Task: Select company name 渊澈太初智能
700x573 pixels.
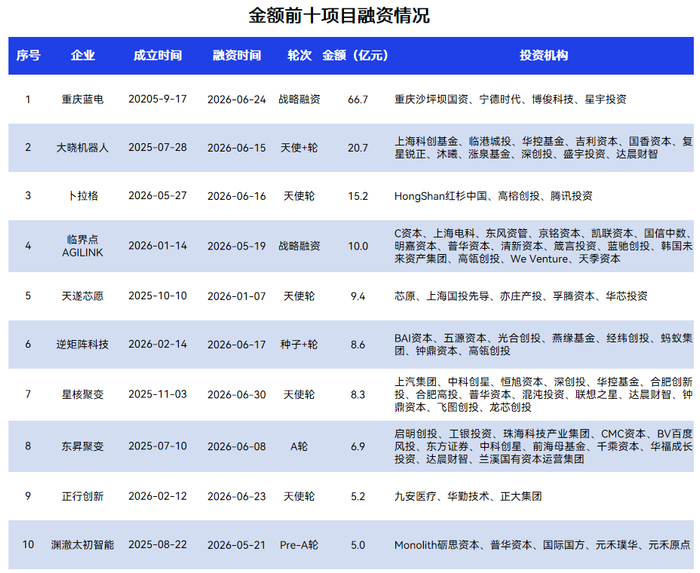Action: 83,545
